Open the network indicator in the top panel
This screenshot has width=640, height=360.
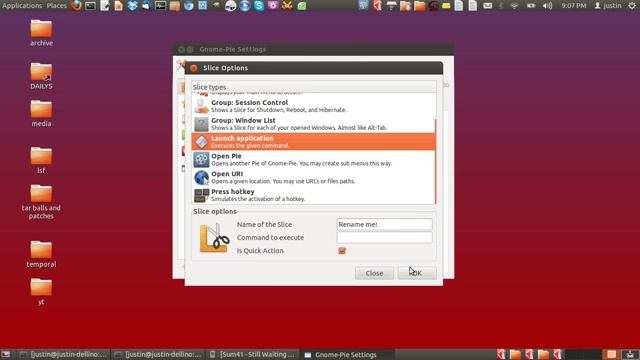click(515, 6)
